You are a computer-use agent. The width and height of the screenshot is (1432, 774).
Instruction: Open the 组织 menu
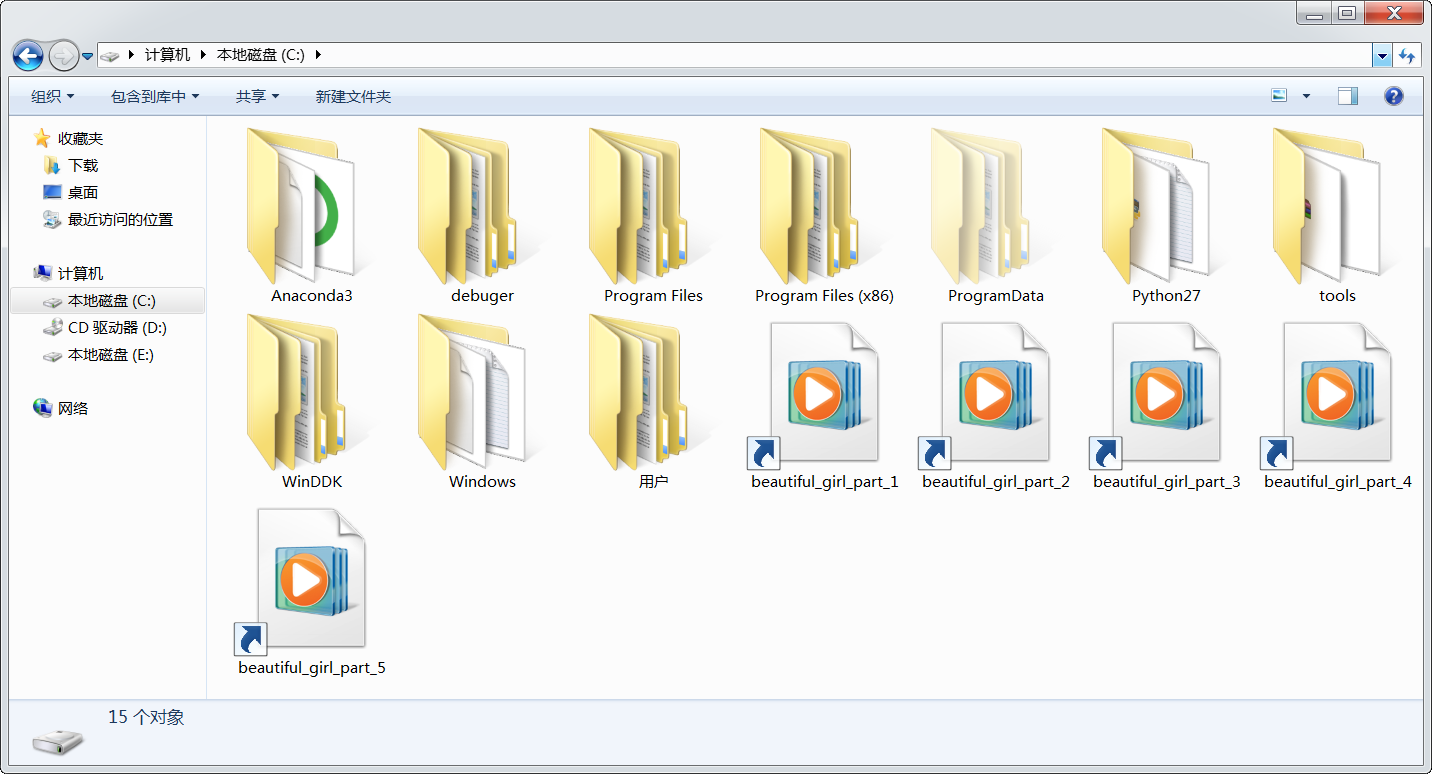pos(53,96)
